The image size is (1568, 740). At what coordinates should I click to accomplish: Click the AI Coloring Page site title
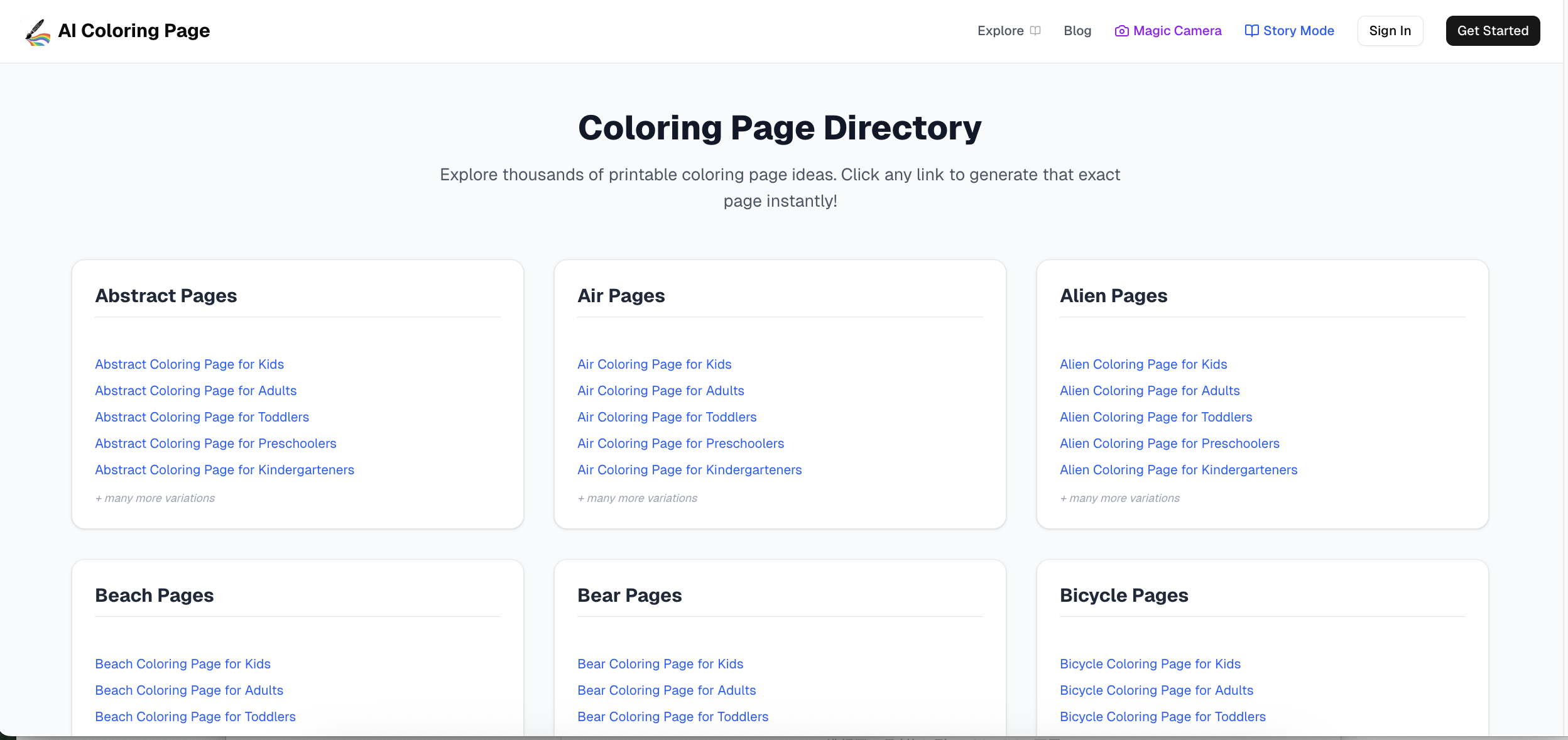[x=134, y=31]
